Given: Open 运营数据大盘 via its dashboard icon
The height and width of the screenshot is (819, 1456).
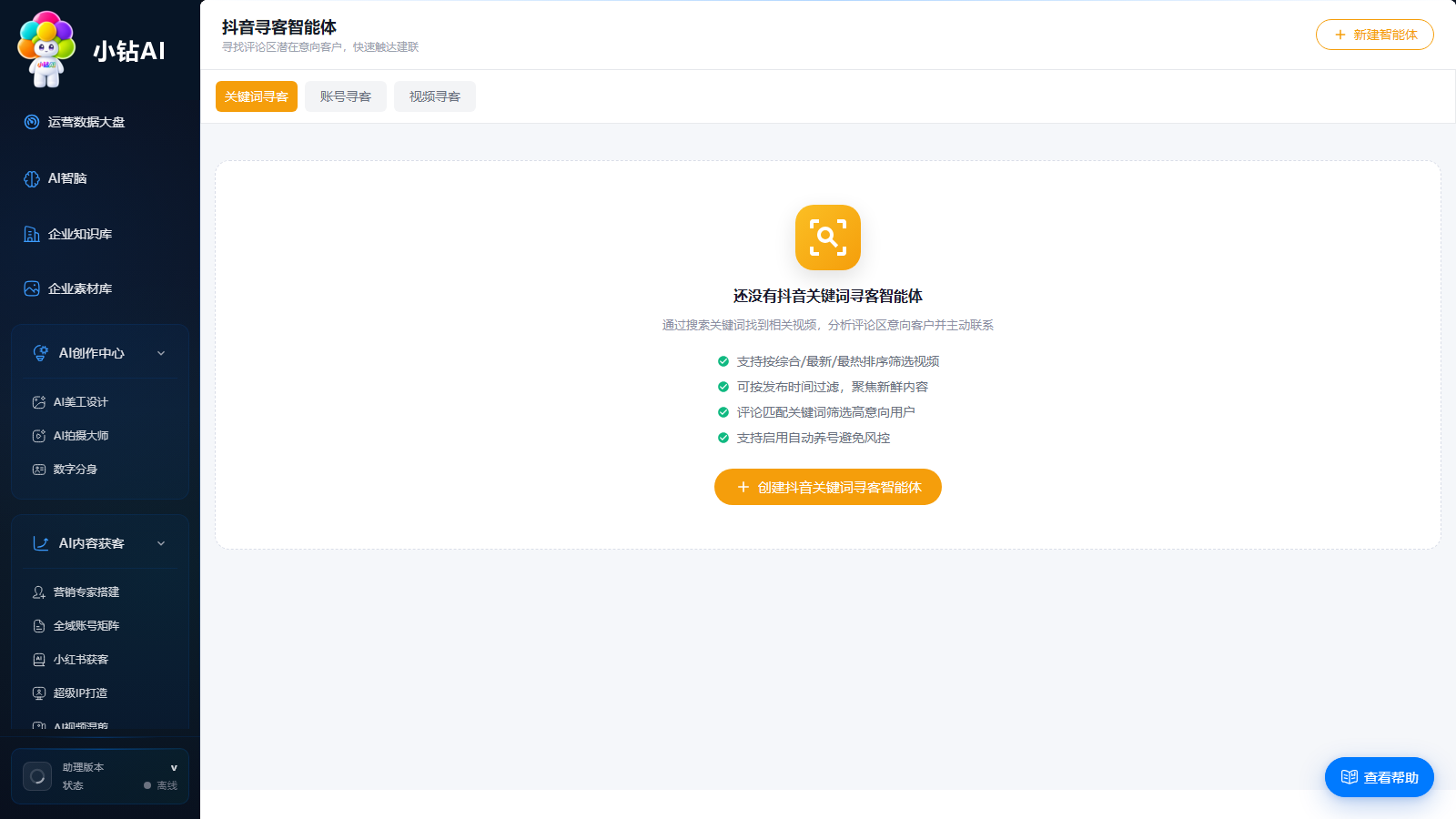Looking at the screenshot, I should click(32, 122).
